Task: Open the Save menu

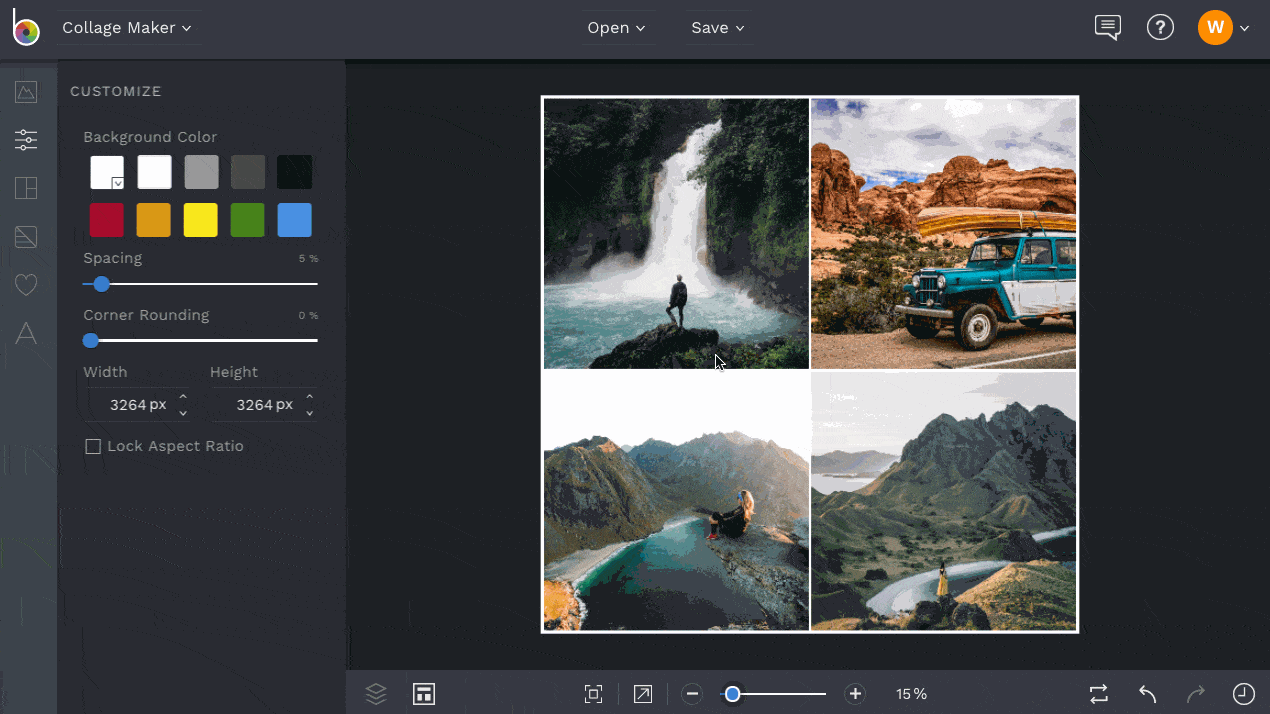Action: [x=718, y=28]
